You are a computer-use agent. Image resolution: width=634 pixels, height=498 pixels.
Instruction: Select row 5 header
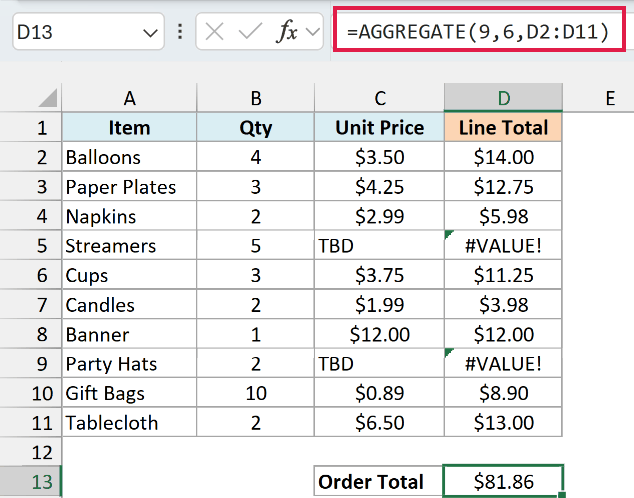(x=31, y=245)
